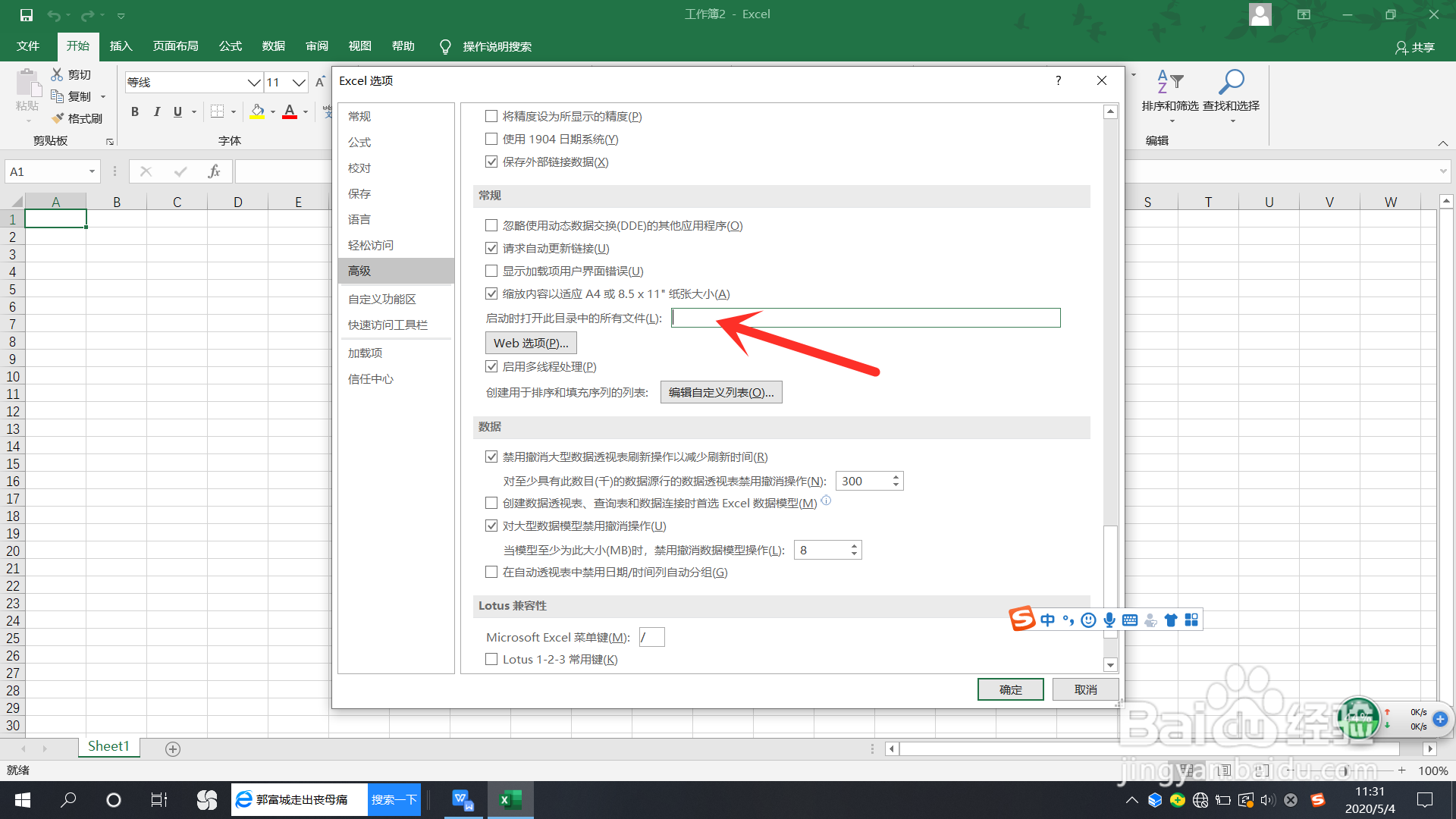Uncheck '启用多线程处理' checkbox
1456x819 pixels.
tap(491, 366)
